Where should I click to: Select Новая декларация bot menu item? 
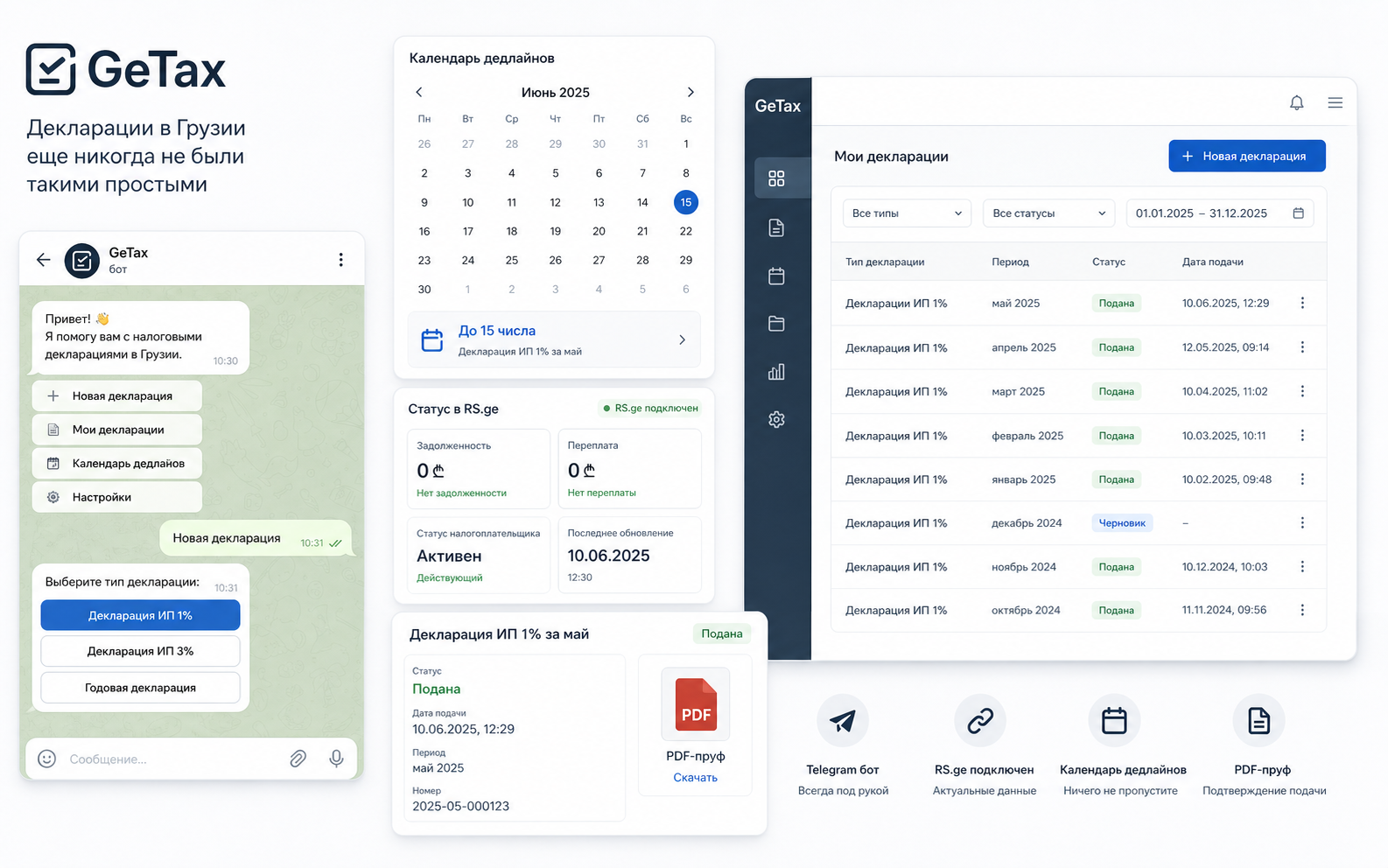point(117,395)
